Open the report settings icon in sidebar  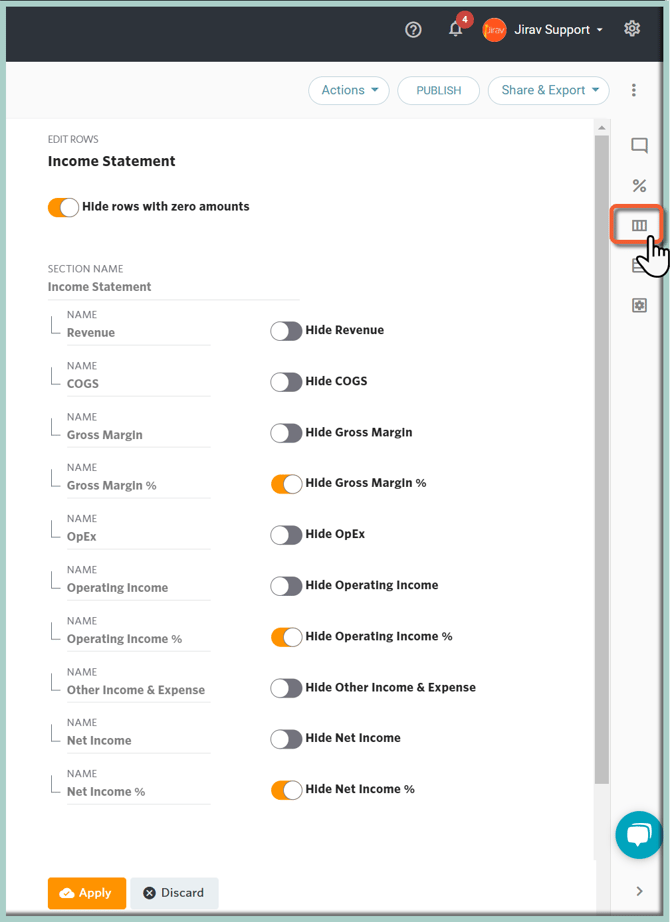639,305
